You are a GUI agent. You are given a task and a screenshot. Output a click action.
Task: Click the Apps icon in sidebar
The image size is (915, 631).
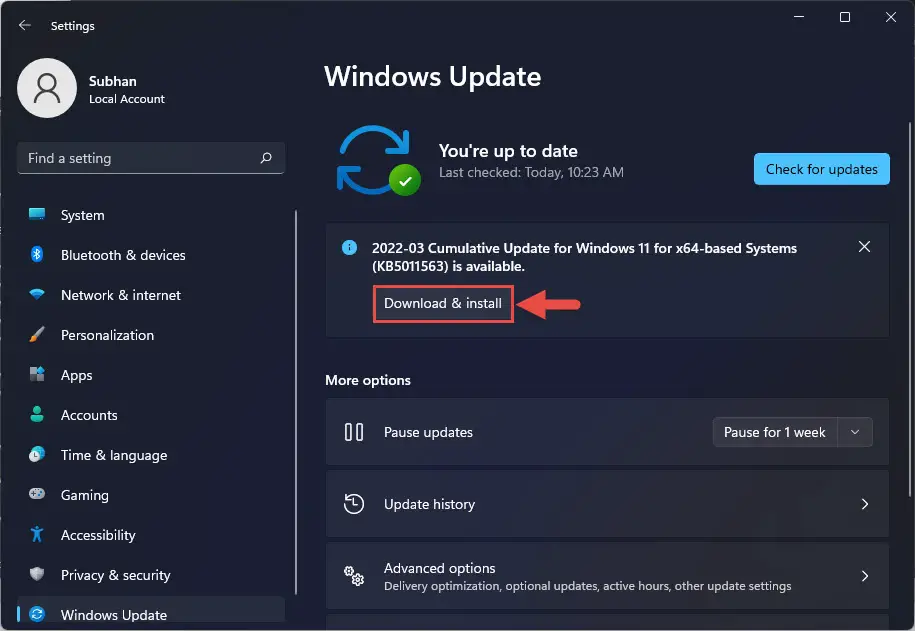(37, 374)
